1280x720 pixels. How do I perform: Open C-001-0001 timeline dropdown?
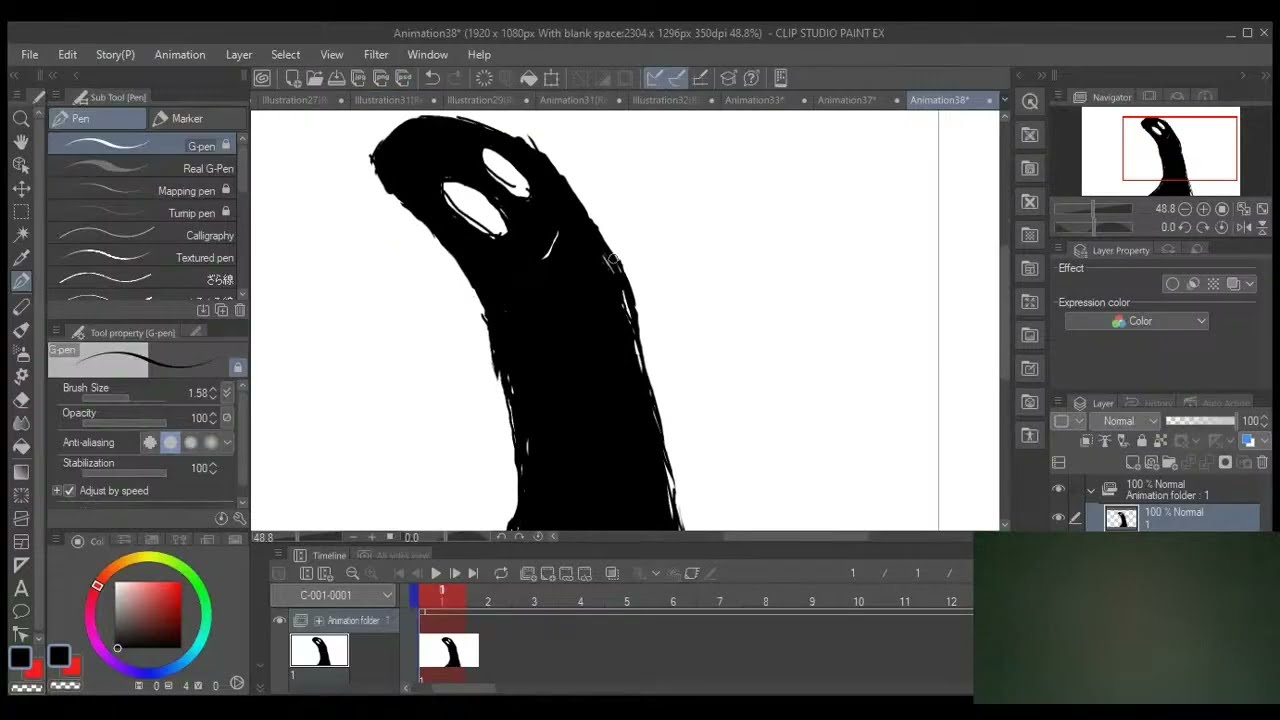333,595
